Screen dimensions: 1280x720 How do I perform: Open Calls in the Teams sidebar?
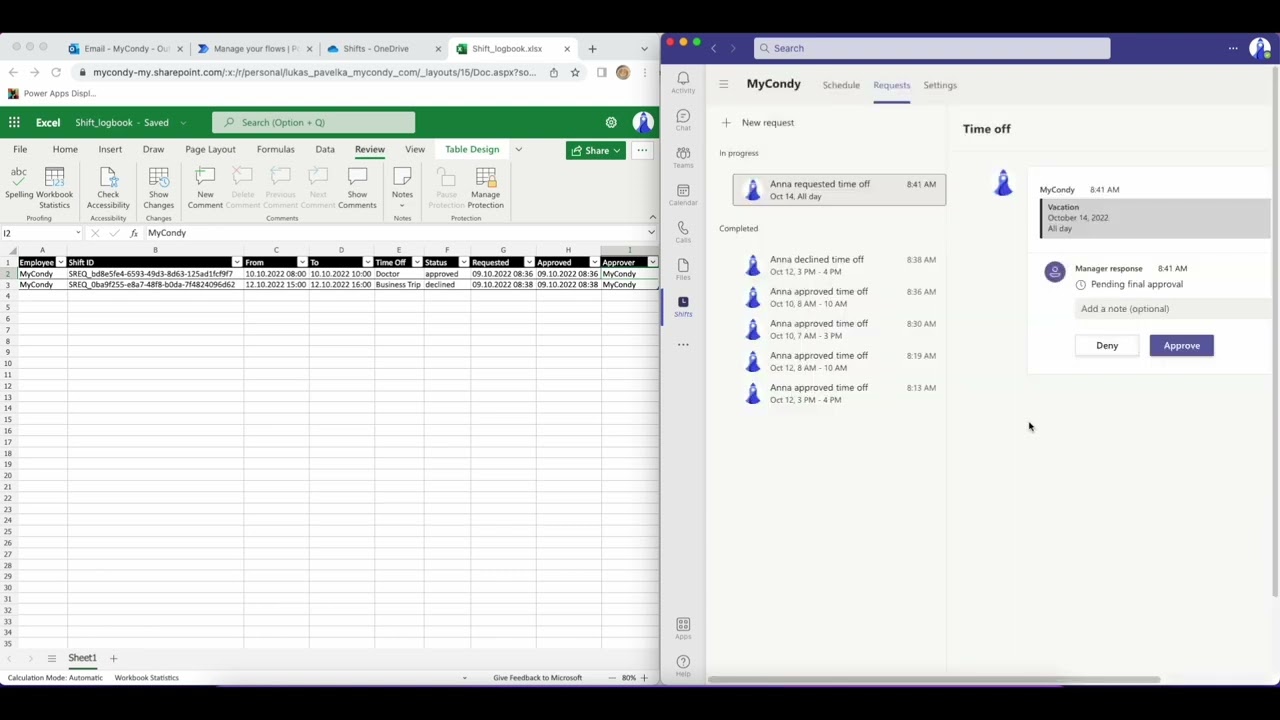[683, 232]
